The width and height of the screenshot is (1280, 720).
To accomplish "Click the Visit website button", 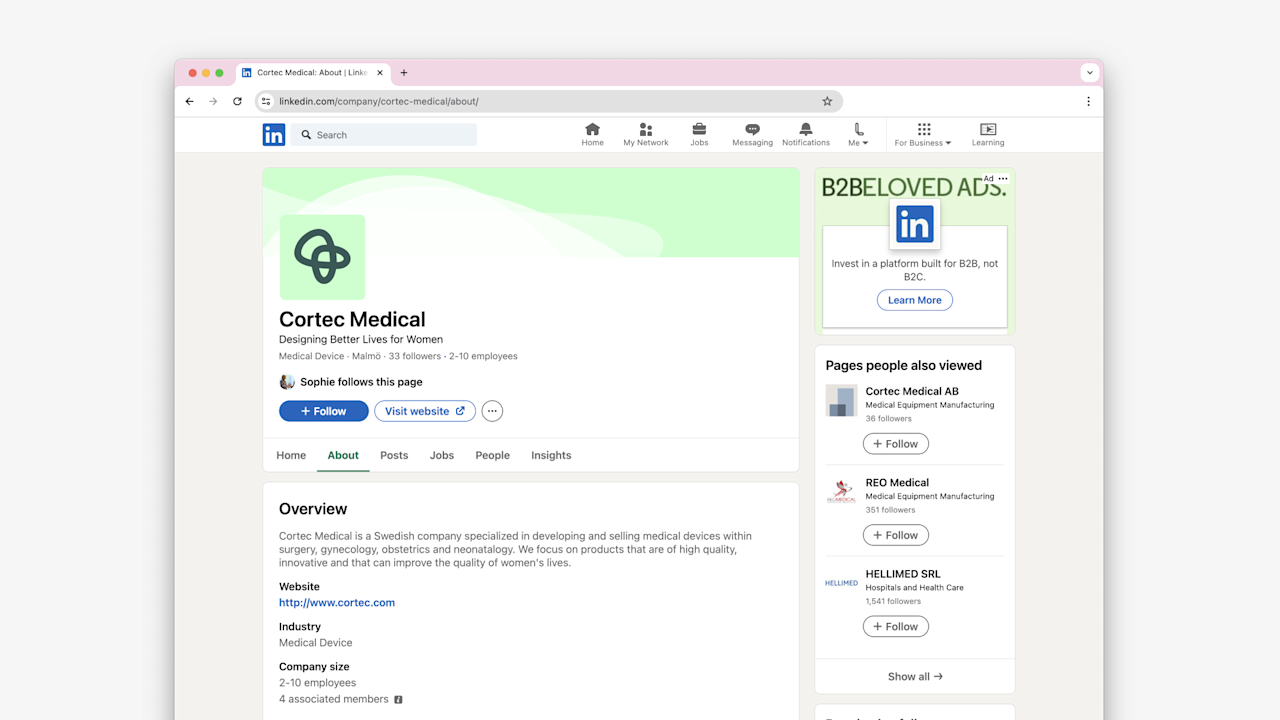I will pos(425,411).
